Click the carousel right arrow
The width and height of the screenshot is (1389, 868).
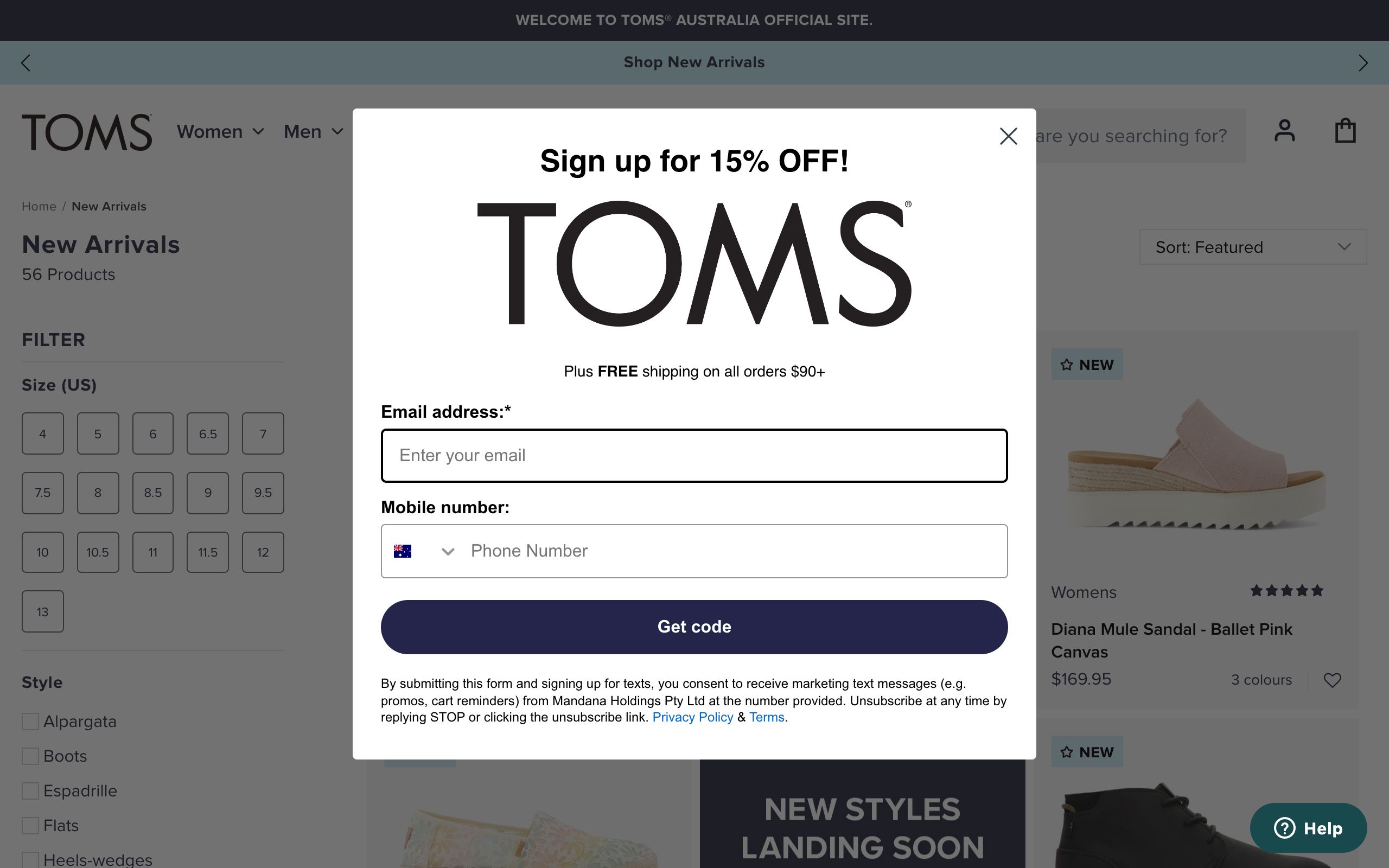pos(1362,62)
